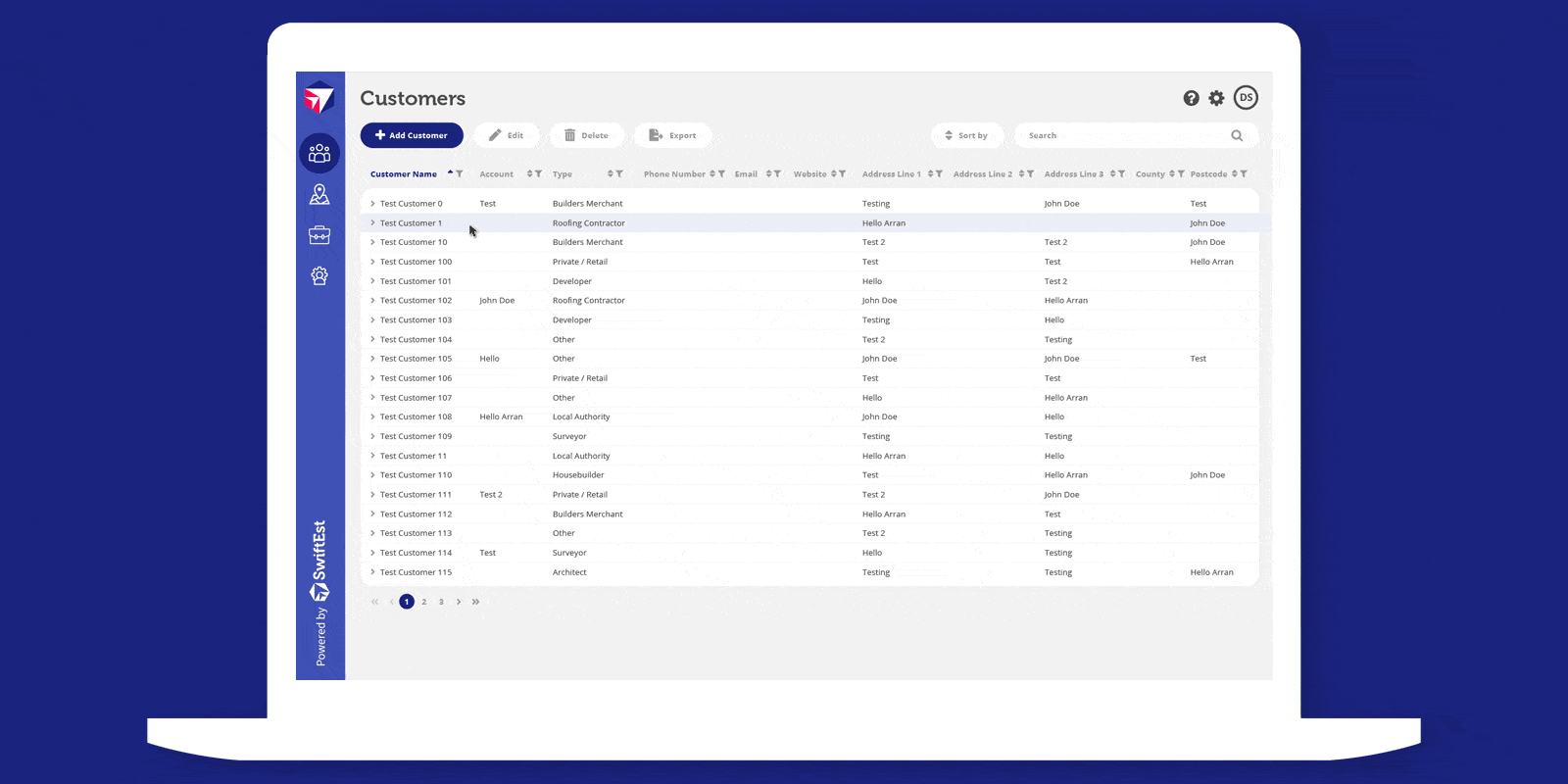Jump to the last page double arrow
Viewport: 1568px width, 784px height.
(475, 602)
